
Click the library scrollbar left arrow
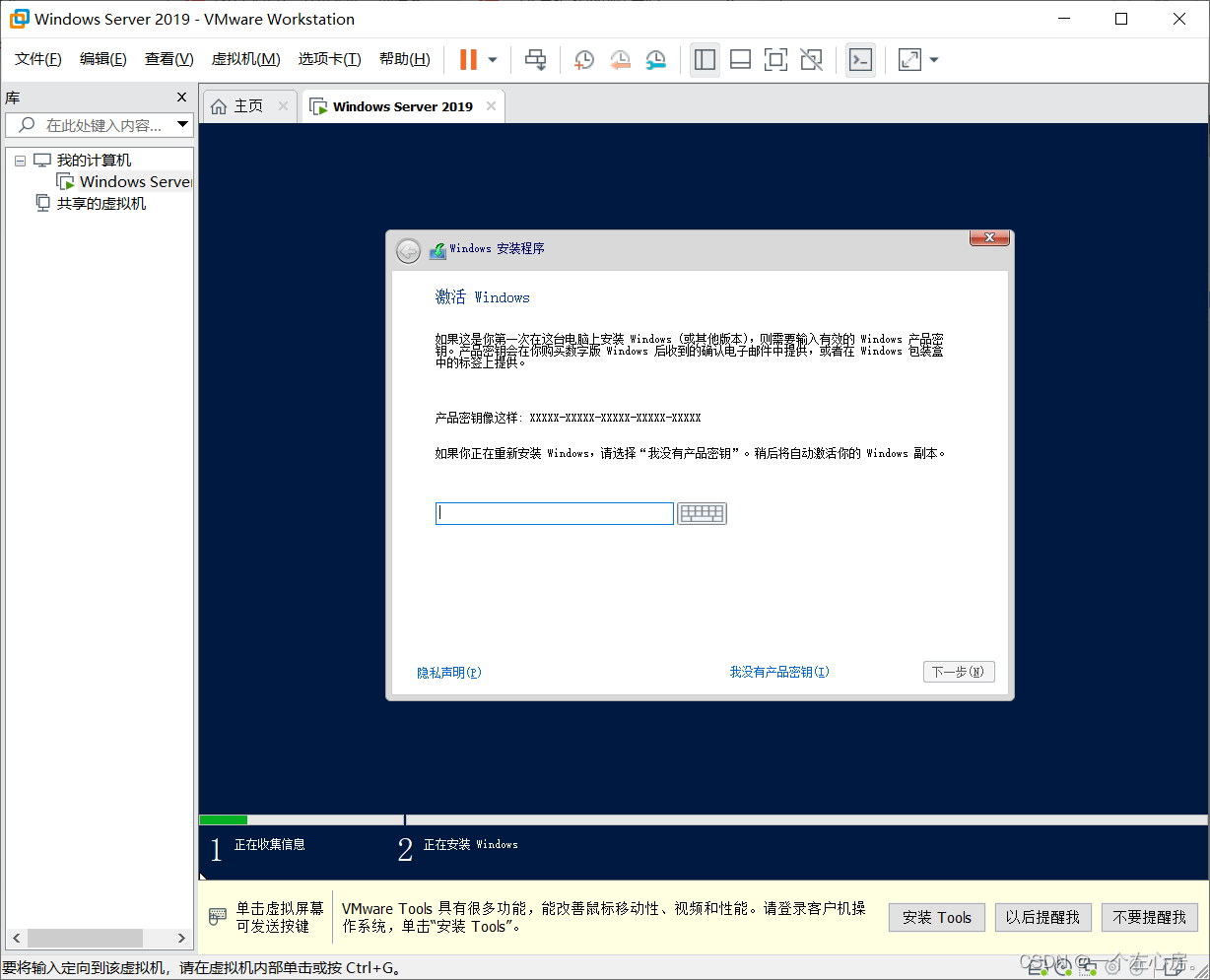pos(15,939)
